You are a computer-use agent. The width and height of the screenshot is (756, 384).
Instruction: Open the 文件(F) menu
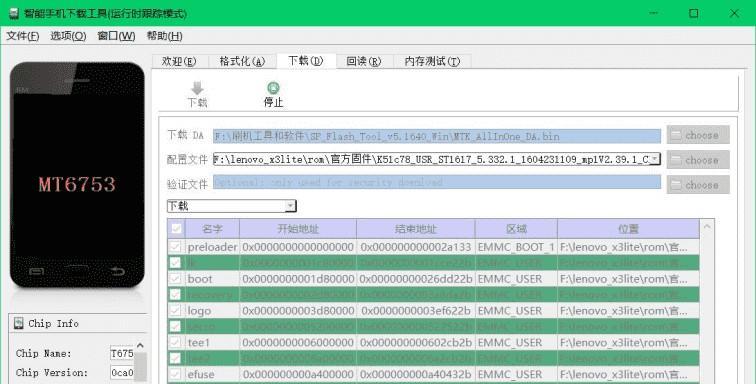(23, 36)
